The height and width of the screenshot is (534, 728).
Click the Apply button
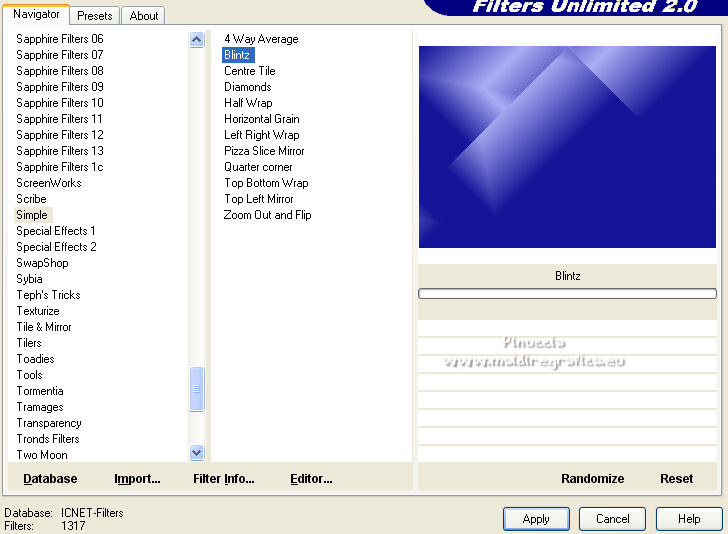click(x=536, y=519)
